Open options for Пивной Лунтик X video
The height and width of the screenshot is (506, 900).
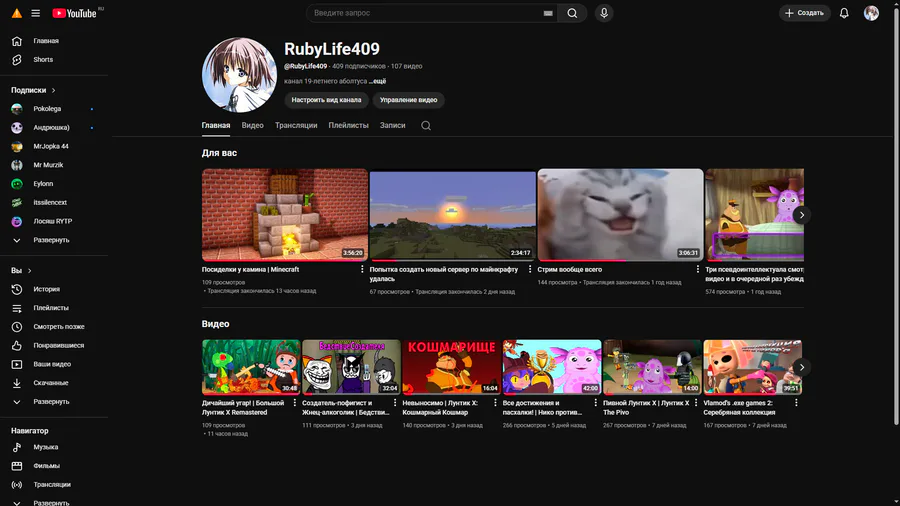(696, 403)
